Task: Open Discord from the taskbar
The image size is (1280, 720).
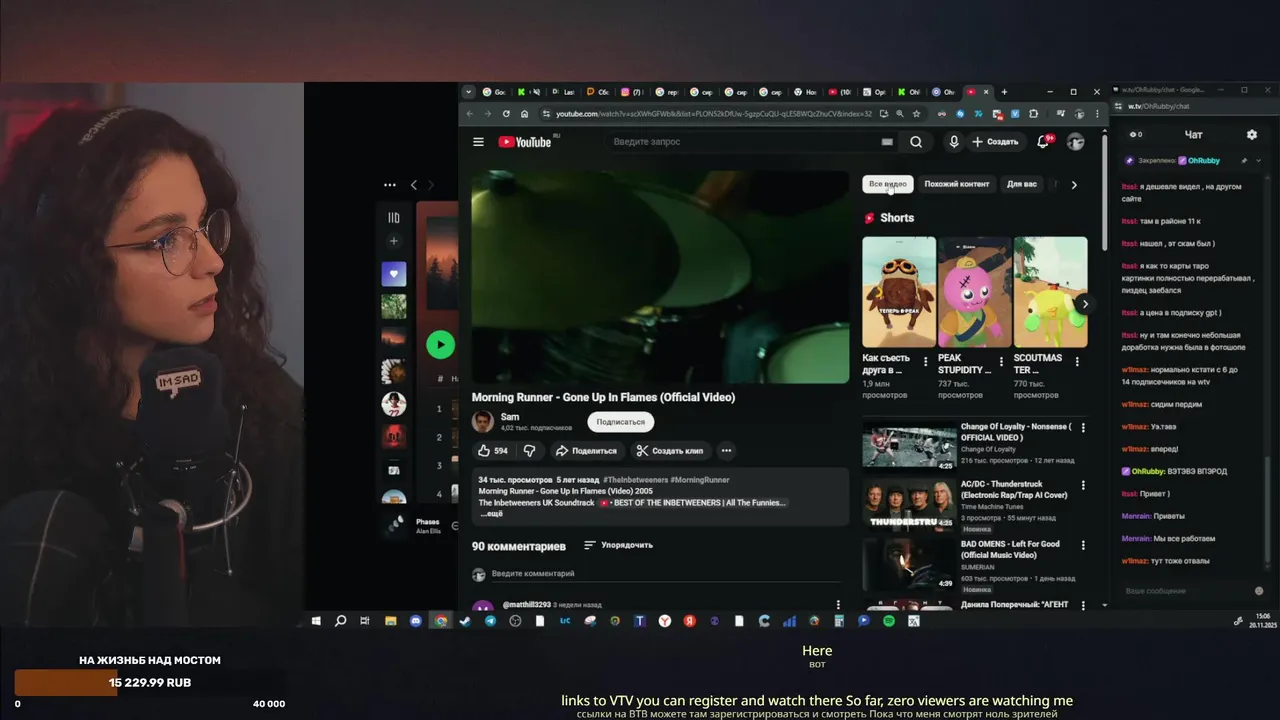Action: click(416, 621)
